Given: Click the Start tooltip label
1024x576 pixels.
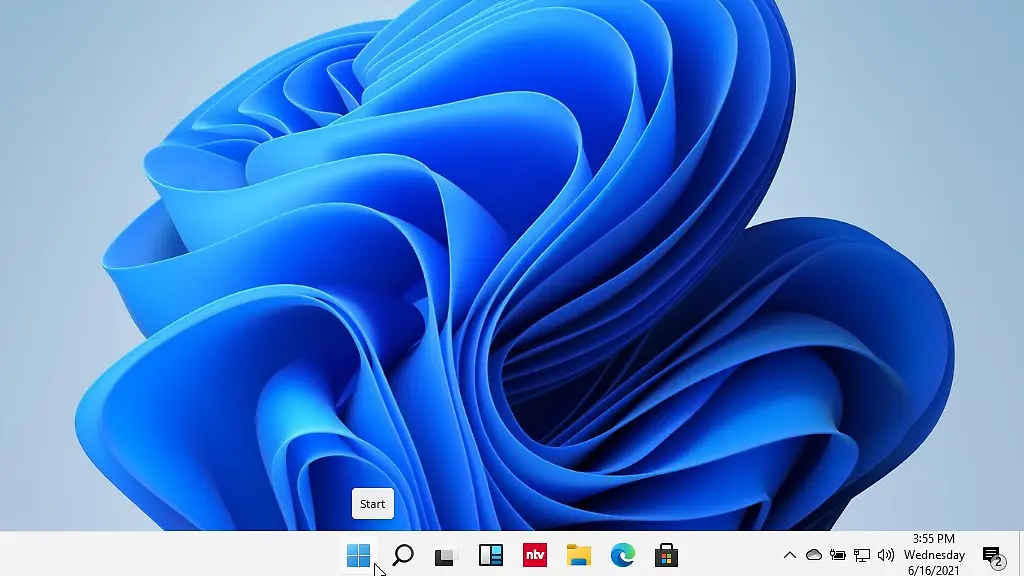Looking at the screenshot, I should pyautogui.click(x=372, y=504).
